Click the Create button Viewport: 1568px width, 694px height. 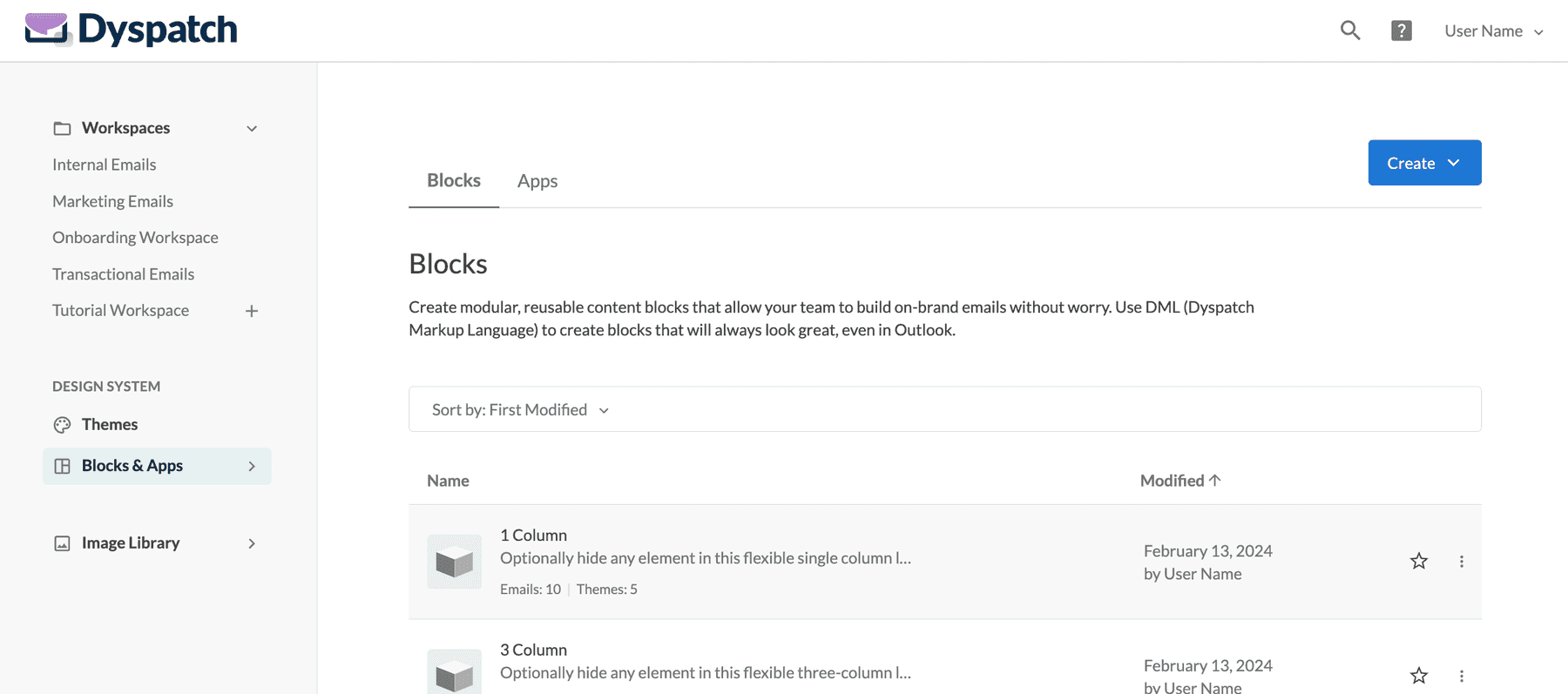(x=1423, y=163)
